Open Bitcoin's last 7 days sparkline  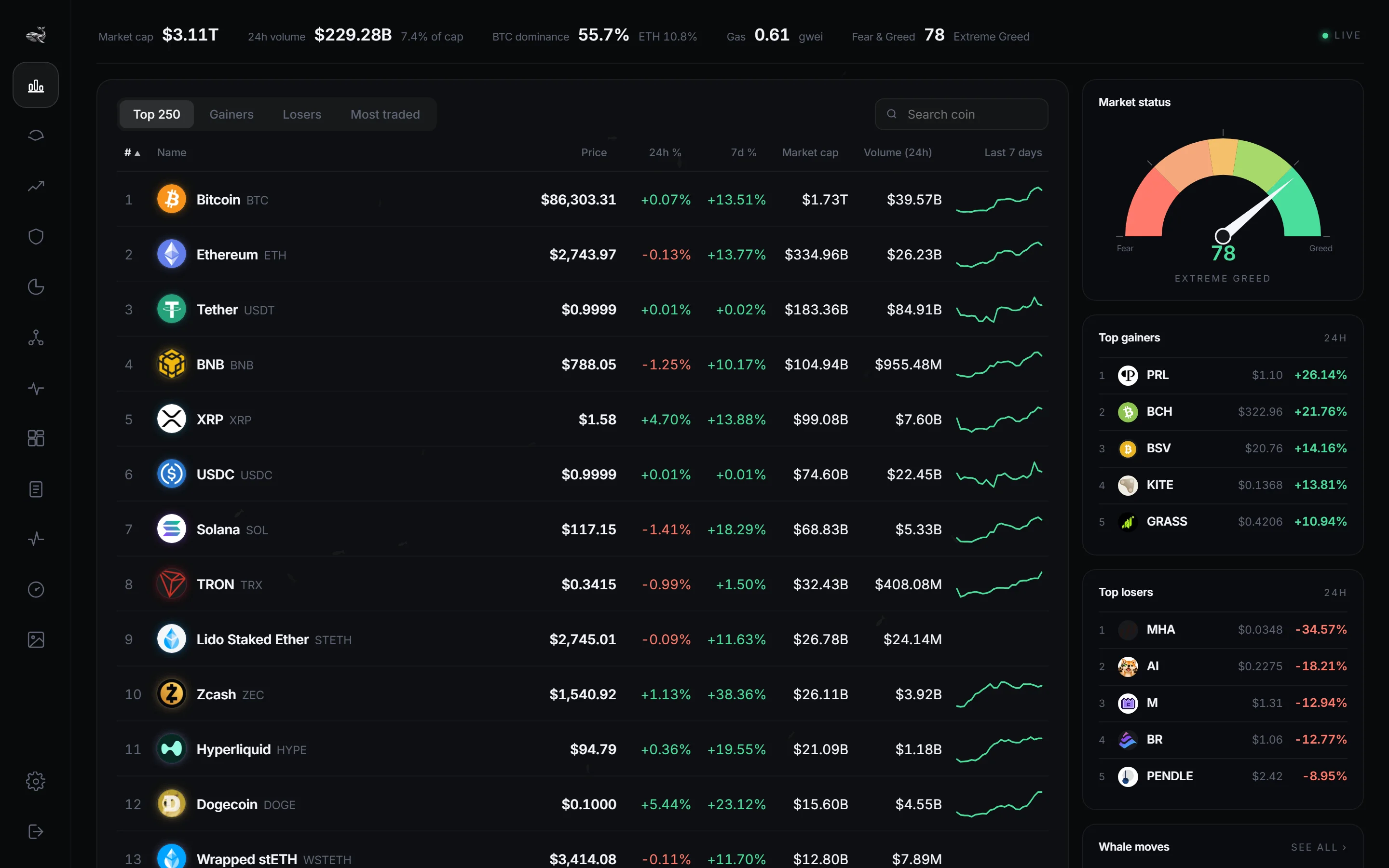999,199
